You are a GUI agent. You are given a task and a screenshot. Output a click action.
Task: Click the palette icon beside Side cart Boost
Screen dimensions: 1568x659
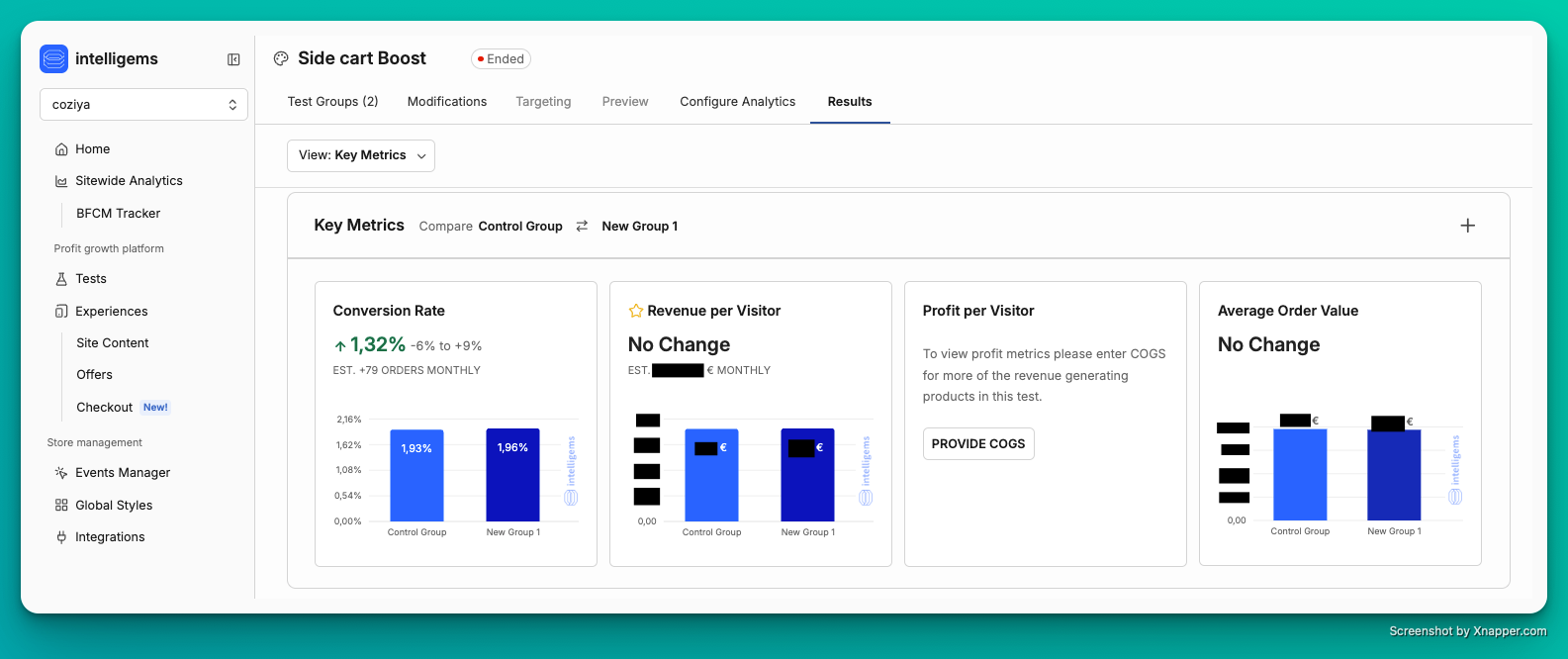[281, 59]
